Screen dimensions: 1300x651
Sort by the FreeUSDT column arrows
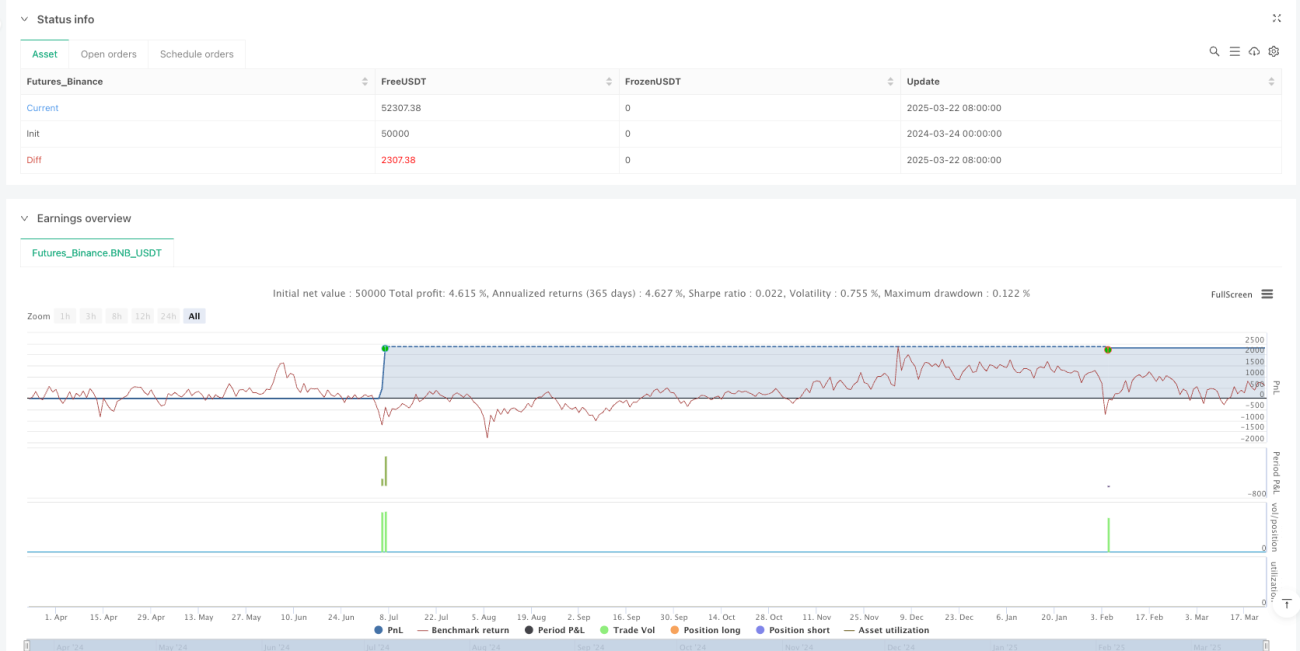tap(609, 81)
